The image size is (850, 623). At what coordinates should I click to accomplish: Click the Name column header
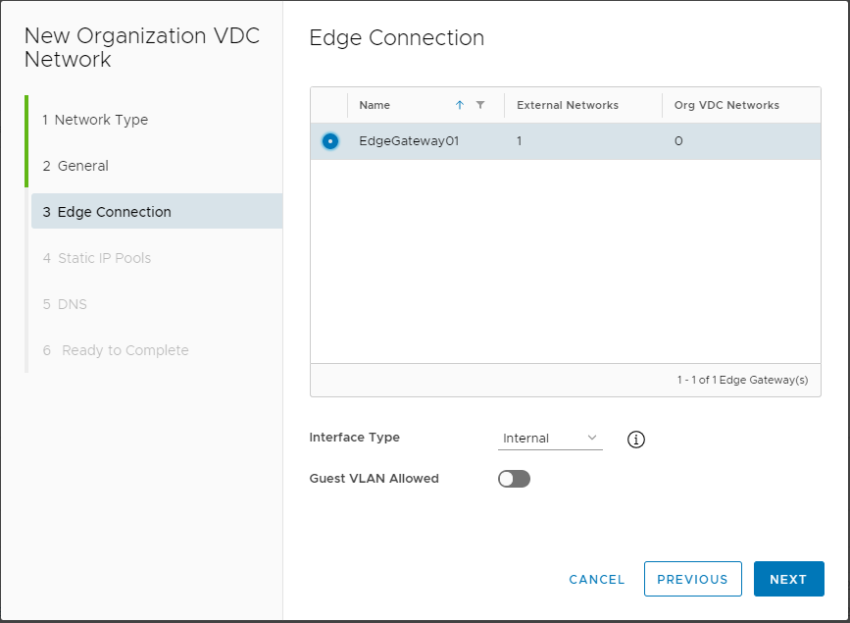tap(373, 105)
